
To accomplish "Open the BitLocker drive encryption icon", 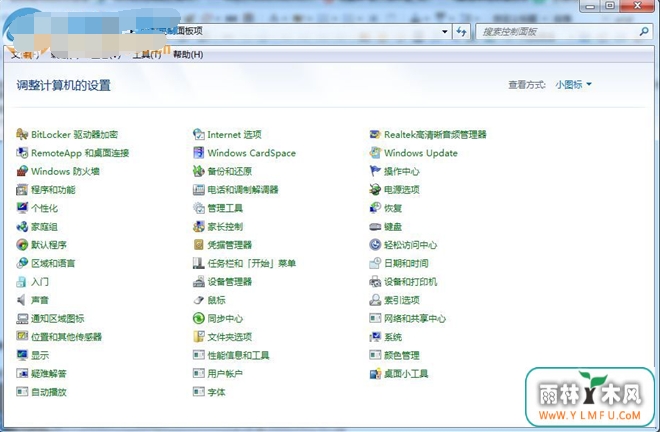I will [22, 134].
